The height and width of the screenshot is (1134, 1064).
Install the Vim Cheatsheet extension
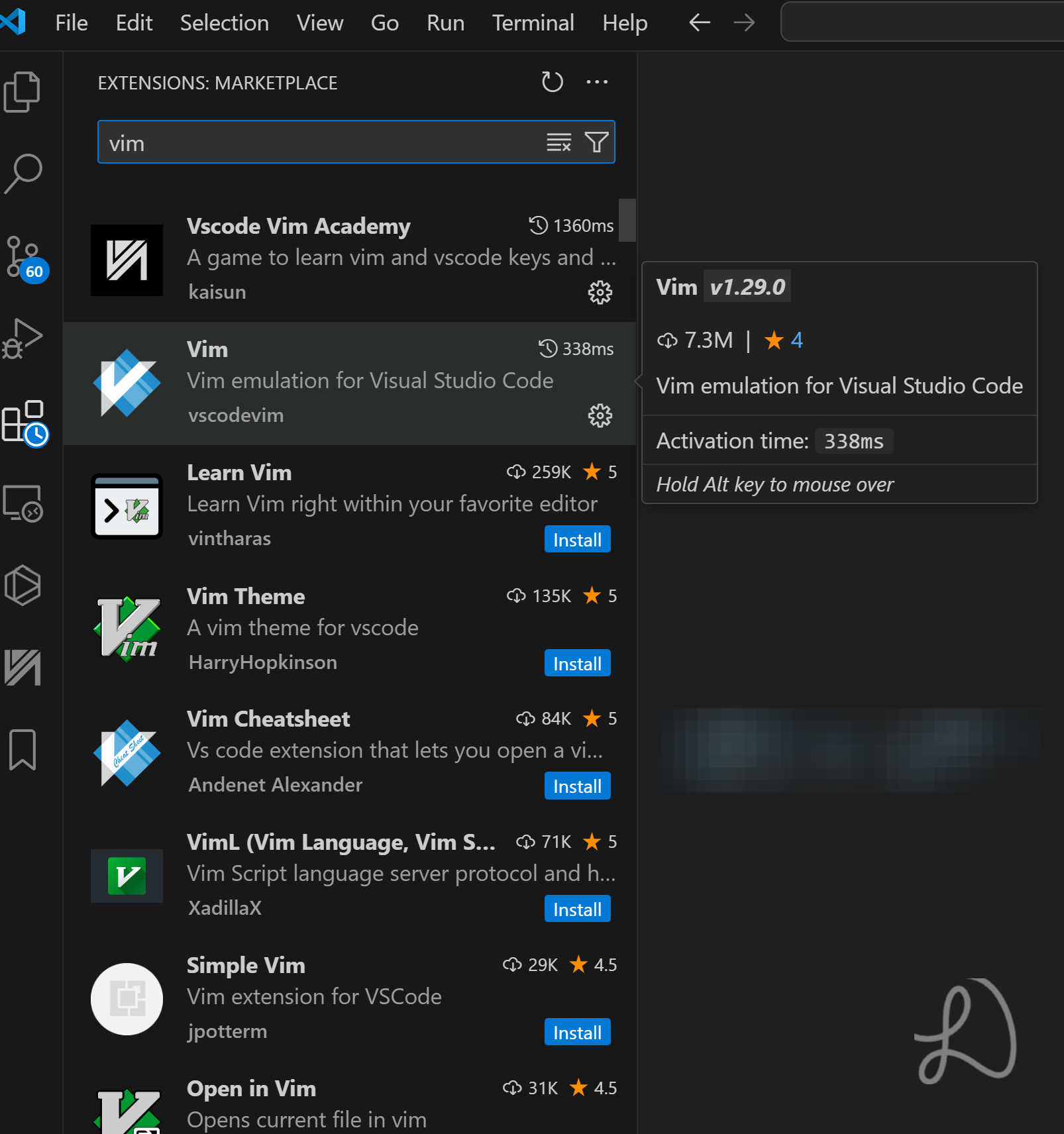click(x=577, y=786)
